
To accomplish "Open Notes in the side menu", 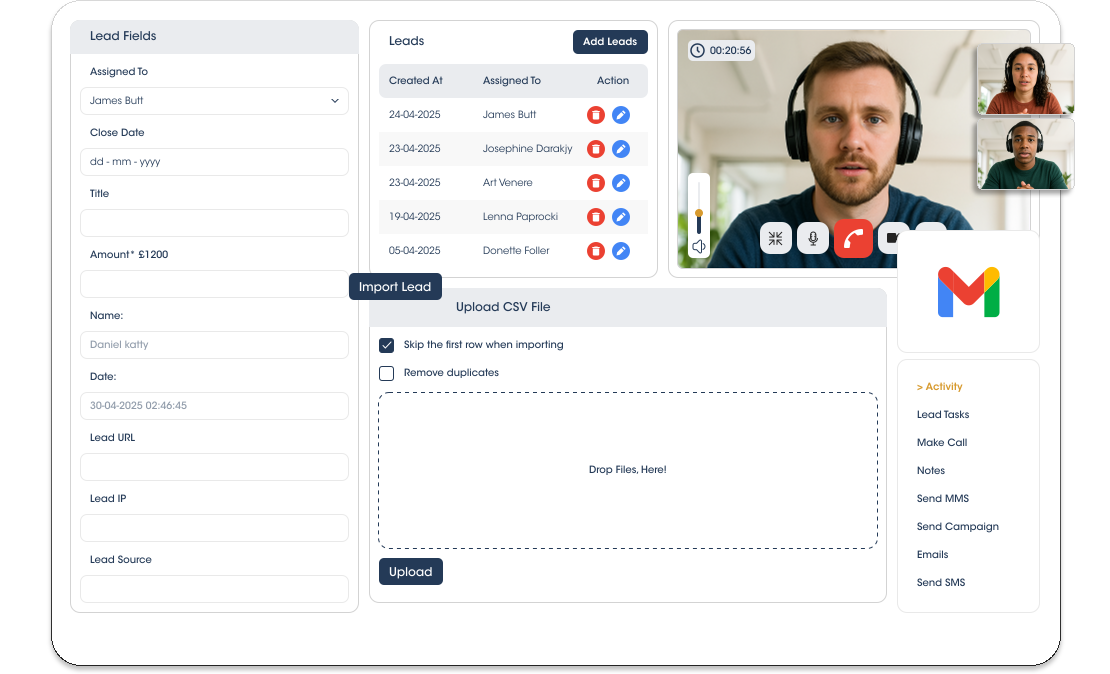I will (931, 471).
